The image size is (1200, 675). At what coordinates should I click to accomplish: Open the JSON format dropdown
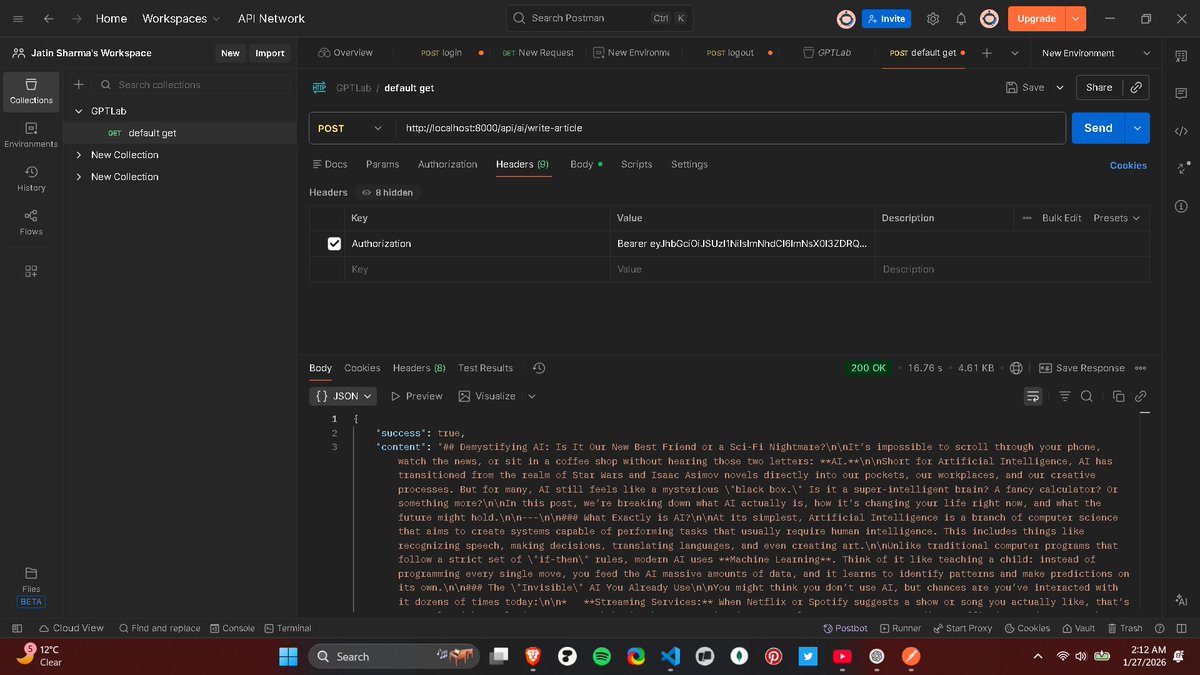(344, 396)
